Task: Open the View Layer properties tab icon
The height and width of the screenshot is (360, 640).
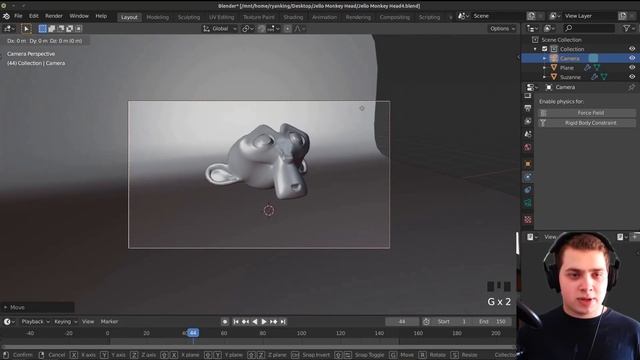Action: pos(528,121)
